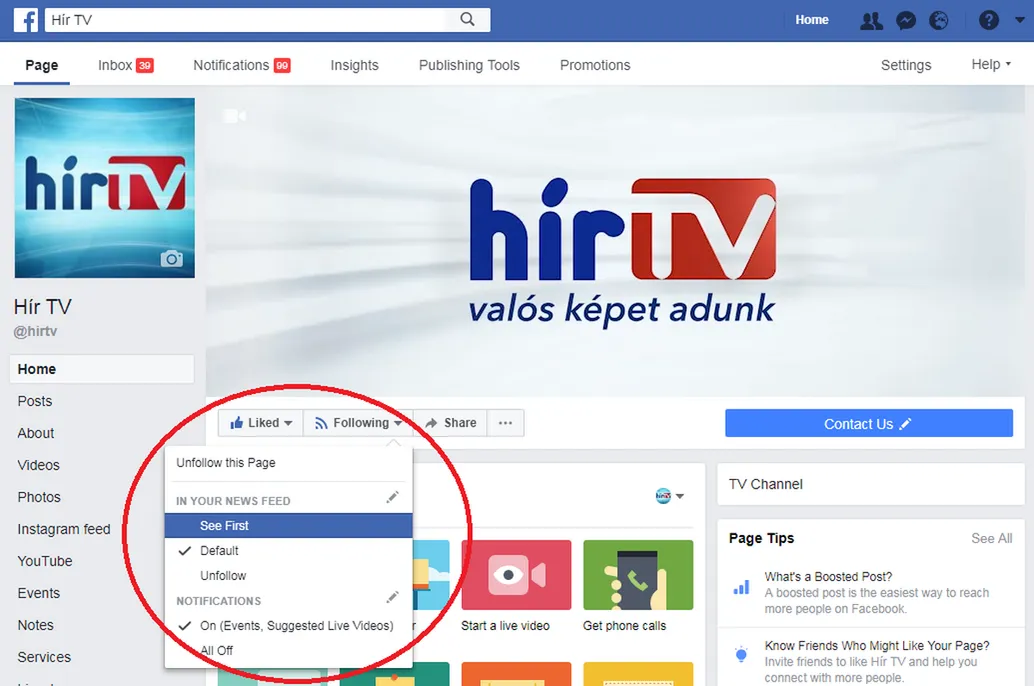Image resolution: width=1034 pixels, height=686 pixels.
Task: Click the search magnifier icon
Action: [x=467, y=20]
